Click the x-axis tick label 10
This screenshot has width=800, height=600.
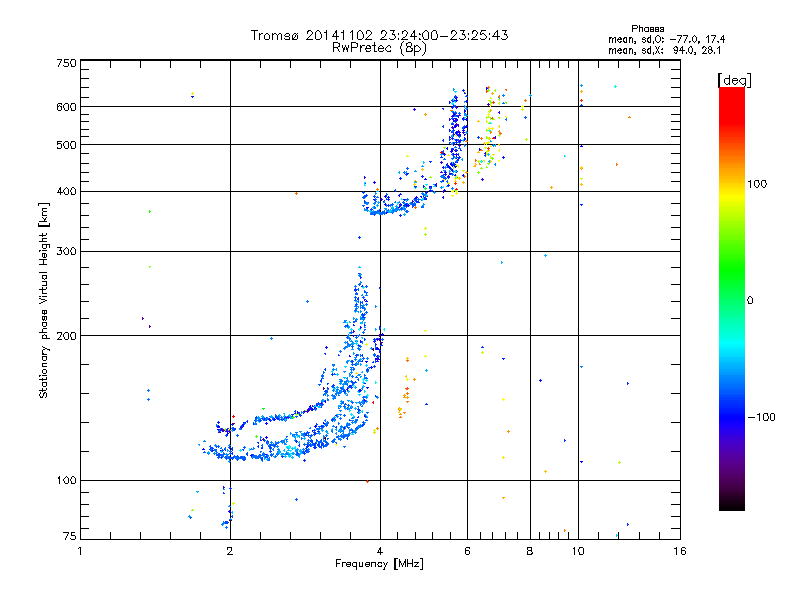[x=578, y=551]
